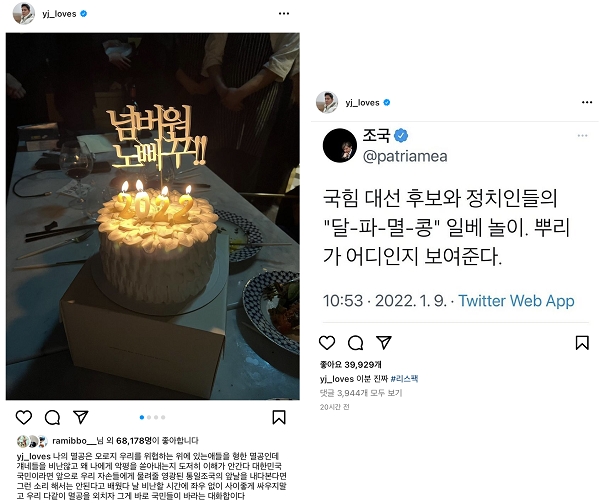This screenshot has width=600, height=503.
Task: Save the tweet screenshot post bookmark
Action: pos(582,342)
